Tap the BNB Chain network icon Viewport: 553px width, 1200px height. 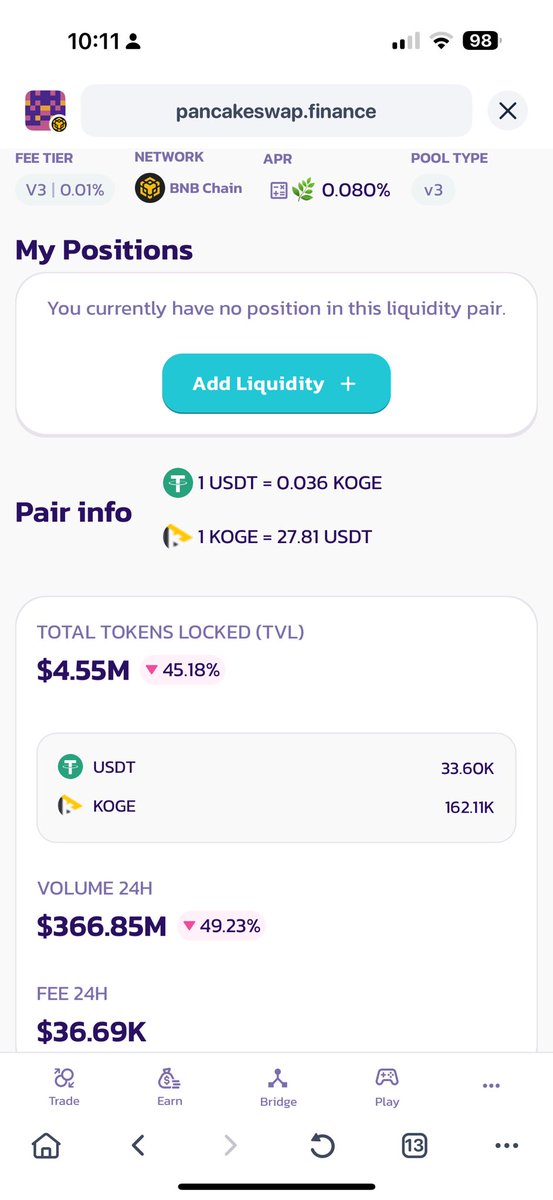pos(150,188)
